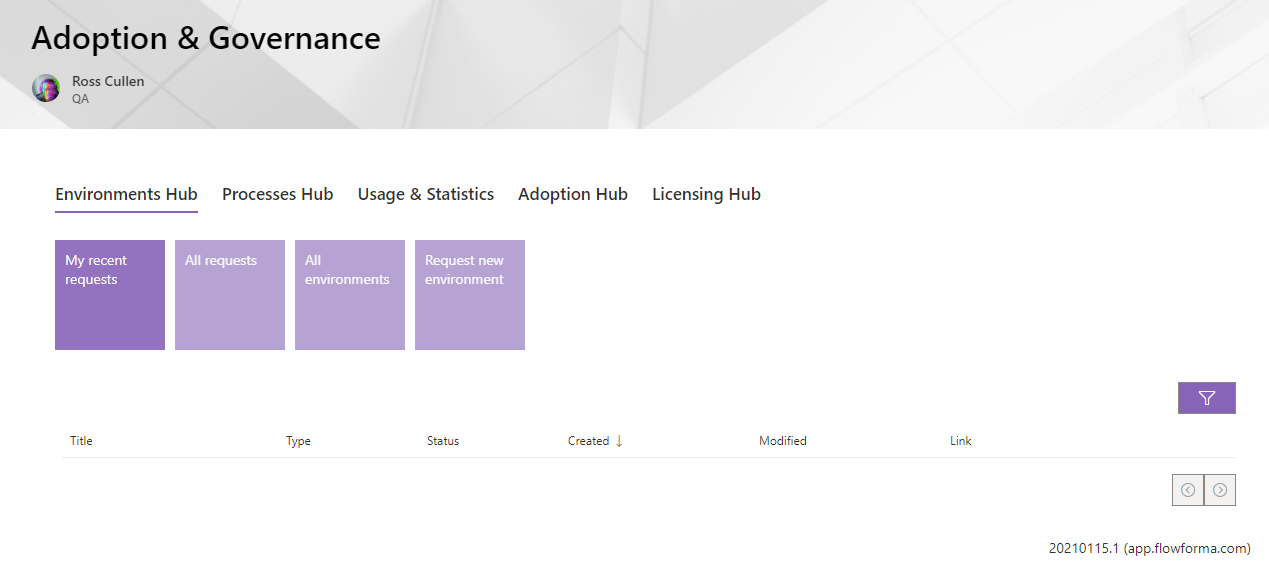Open the filter icon button

[x=1206, y=398]
